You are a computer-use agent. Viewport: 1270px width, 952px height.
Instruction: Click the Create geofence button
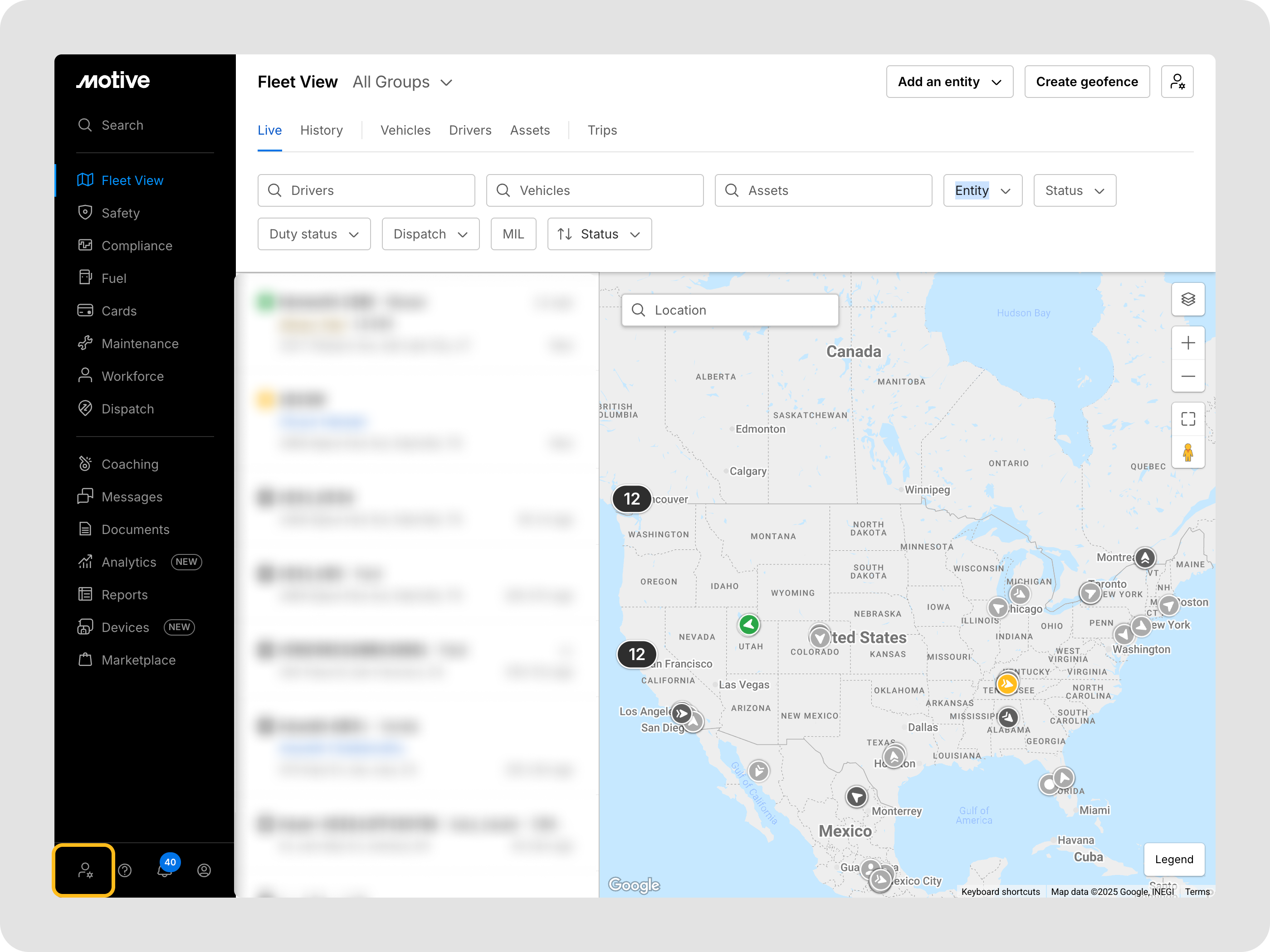1086,82
